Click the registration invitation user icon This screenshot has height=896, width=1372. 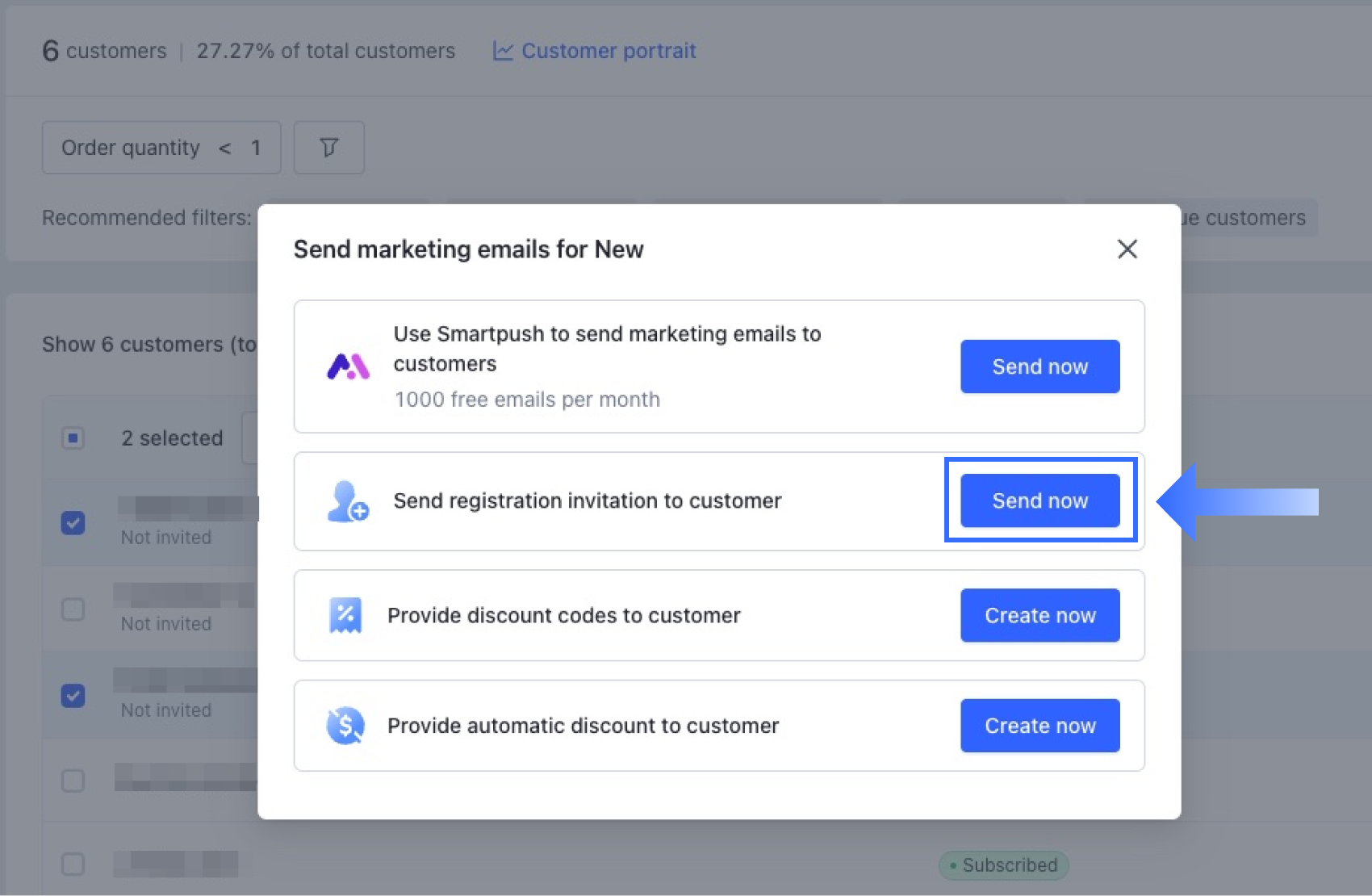point(348,501)
